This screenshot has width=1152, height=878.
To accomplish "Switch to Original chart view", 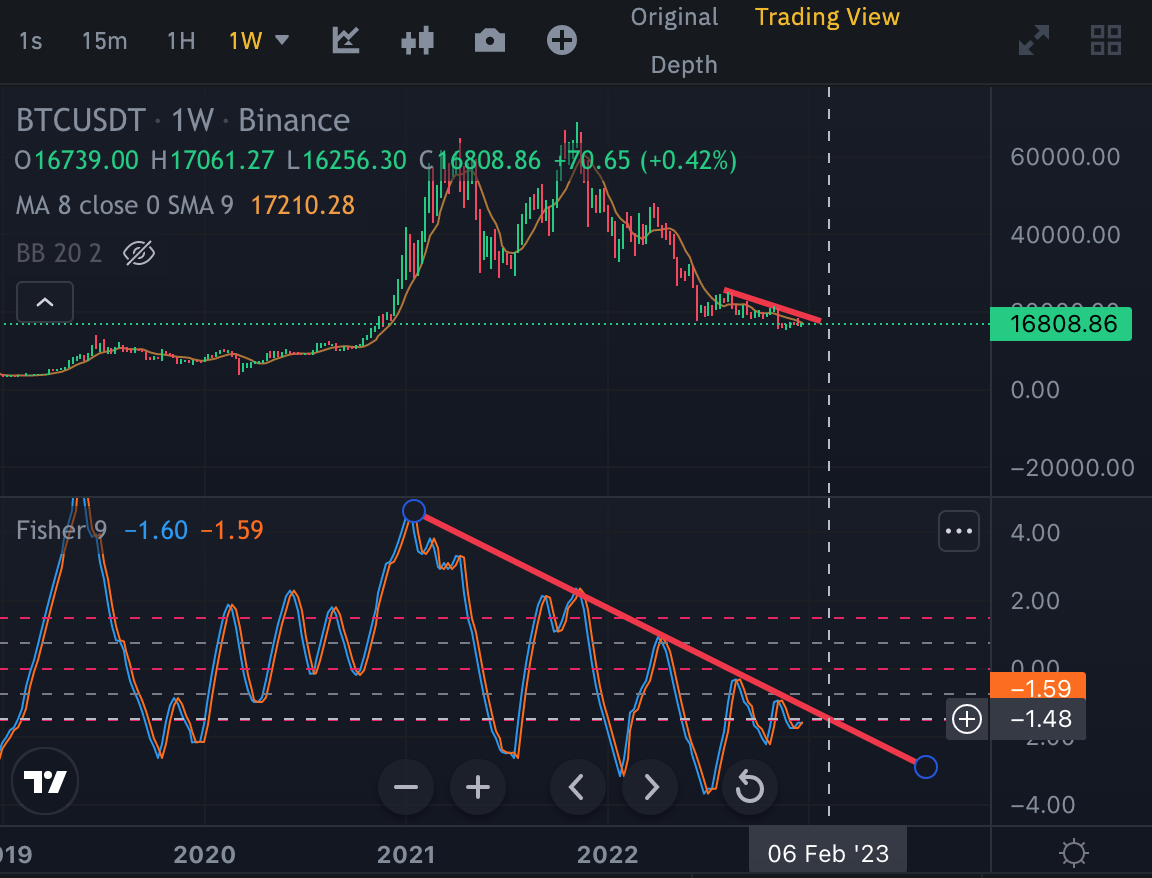I will tap(674, 17).
